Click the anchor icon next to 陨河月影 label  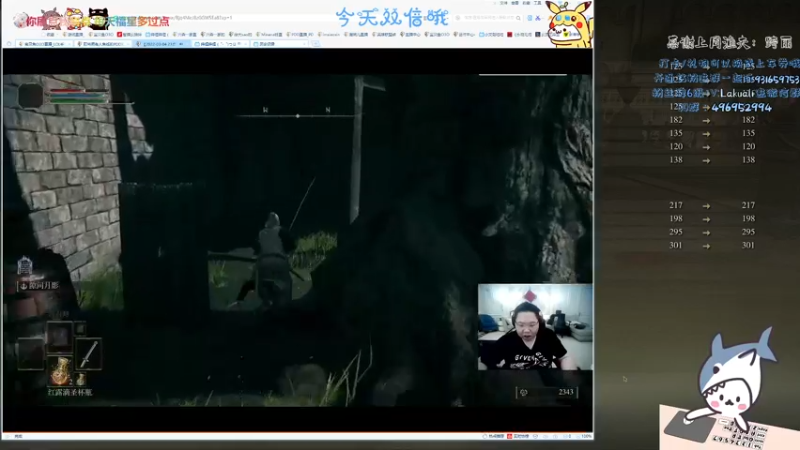coord(23,286)
